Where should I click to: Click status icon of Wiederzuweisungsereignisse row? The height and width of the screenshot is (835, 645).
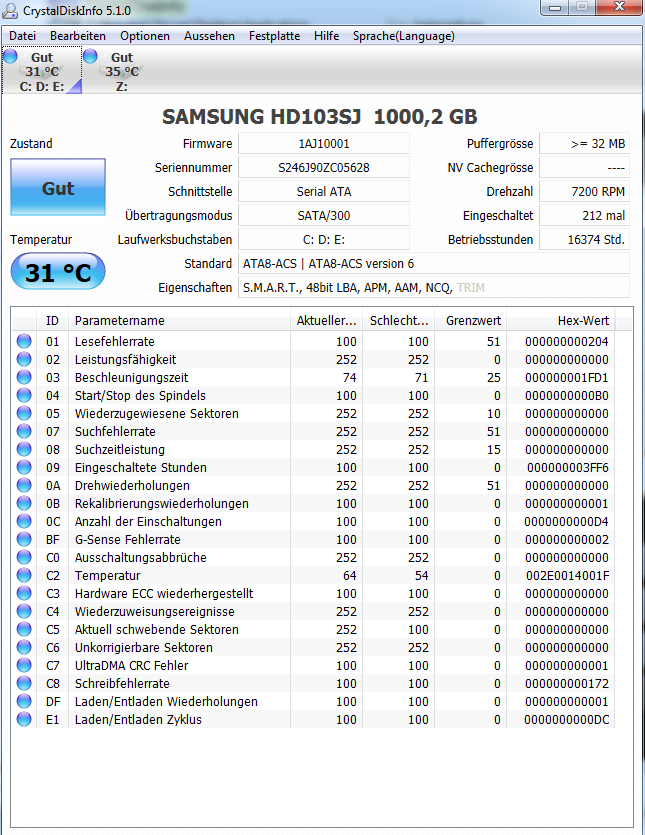click(24, 611)
